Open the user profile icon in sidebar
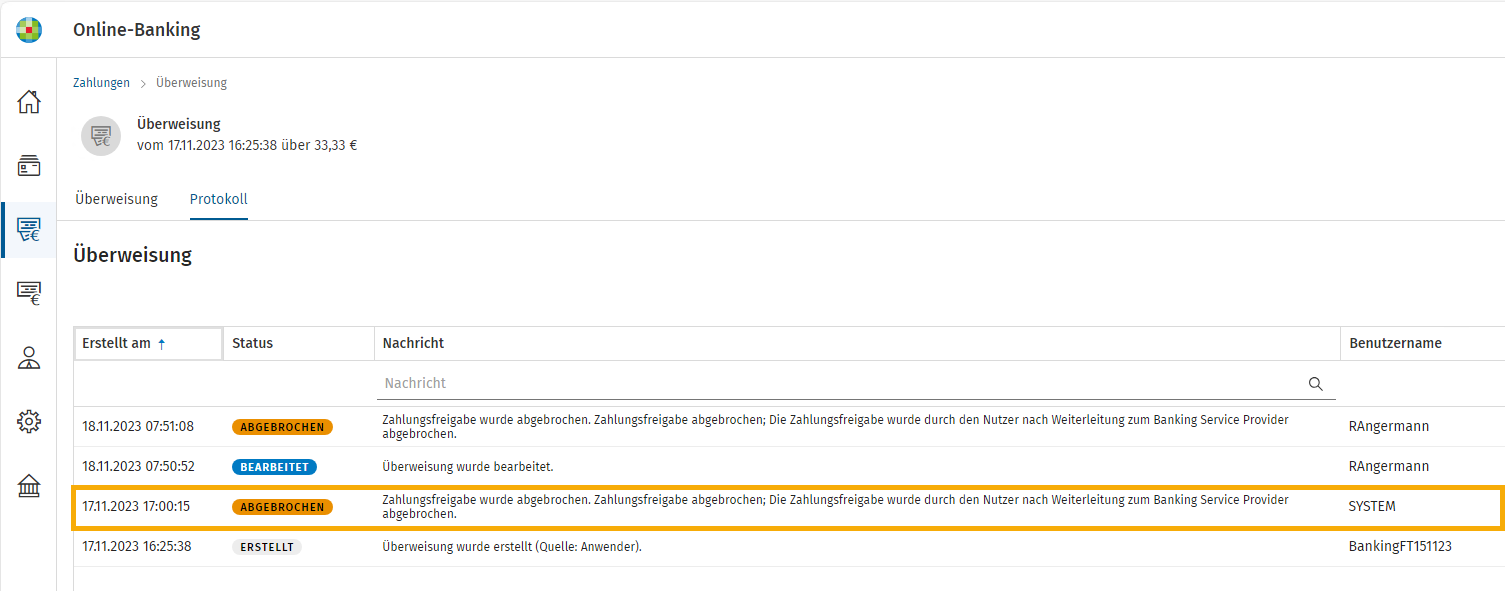 (x=29, y=358)
